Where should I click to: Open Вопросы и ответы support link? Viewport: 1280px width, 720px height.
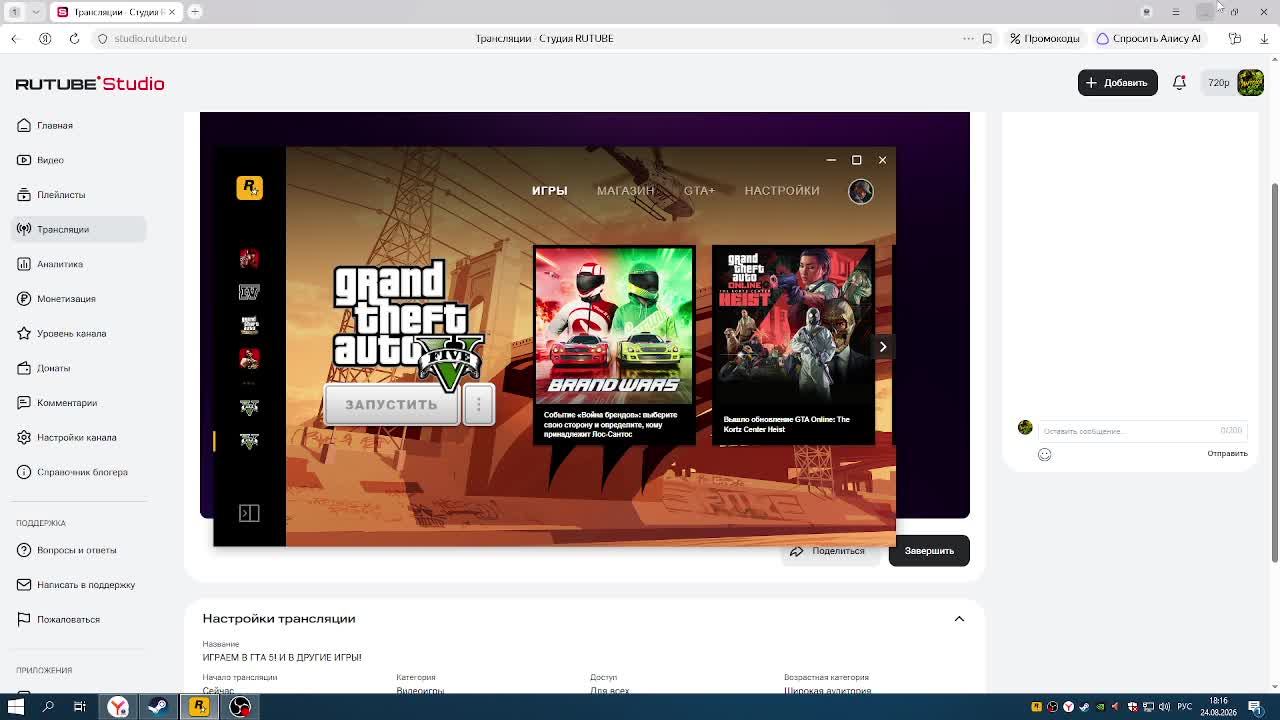(78, 550)
